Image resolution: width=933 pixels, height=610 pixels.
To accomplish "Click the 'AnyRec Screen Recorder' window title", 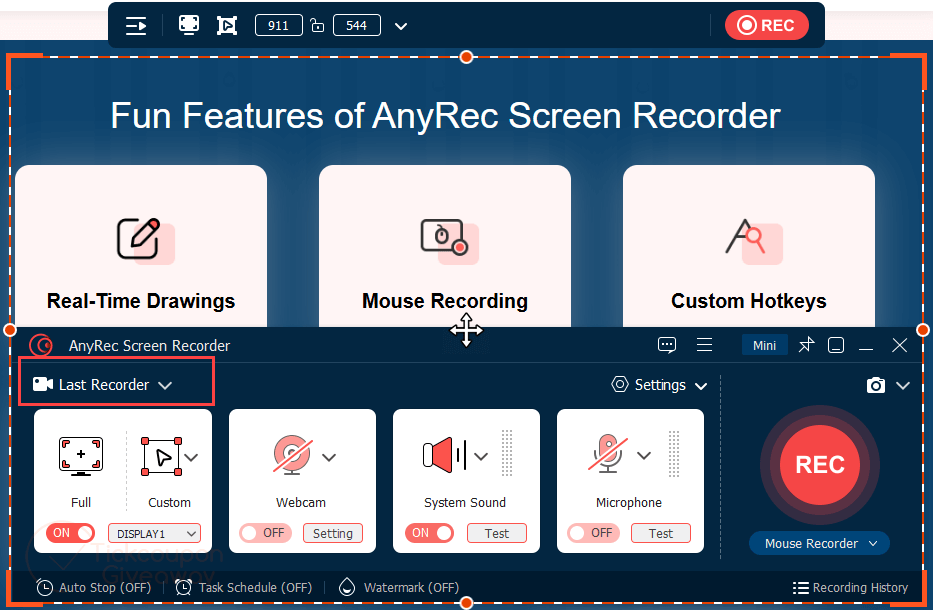I will pos(149,346).
